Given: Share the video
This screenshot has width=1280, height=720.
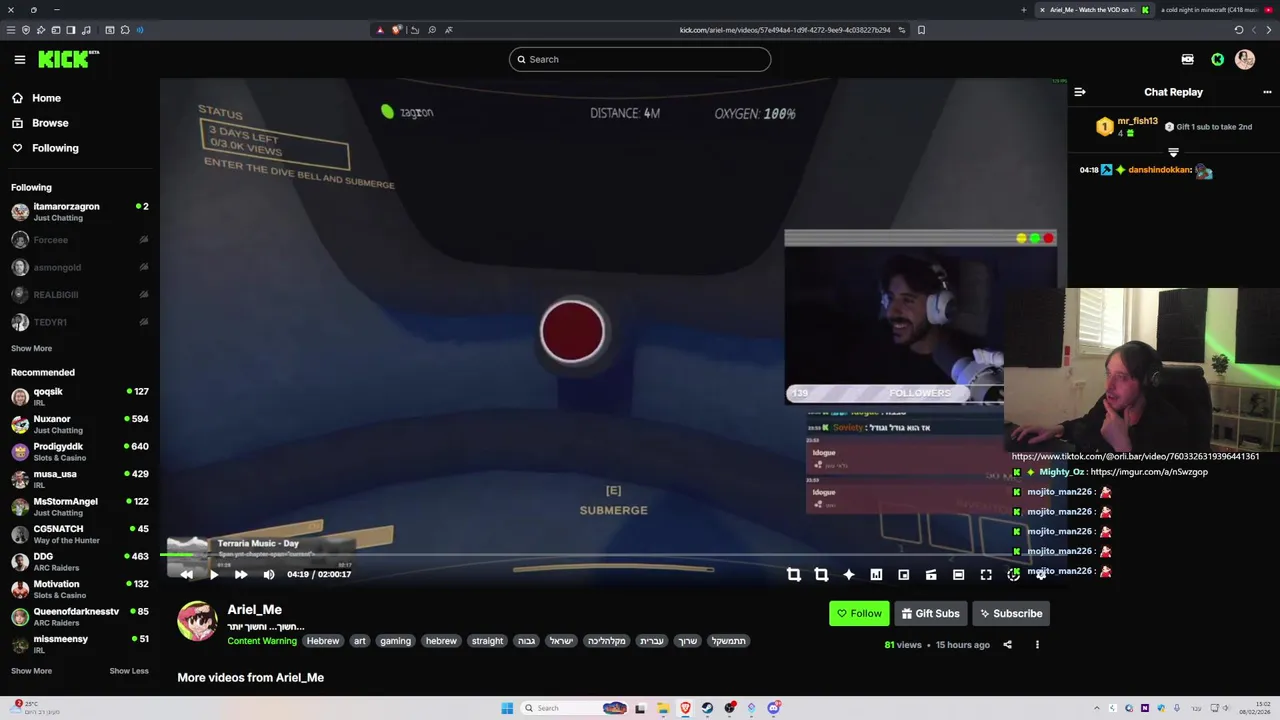Looking at the screenshot, I should (1007, 645).
